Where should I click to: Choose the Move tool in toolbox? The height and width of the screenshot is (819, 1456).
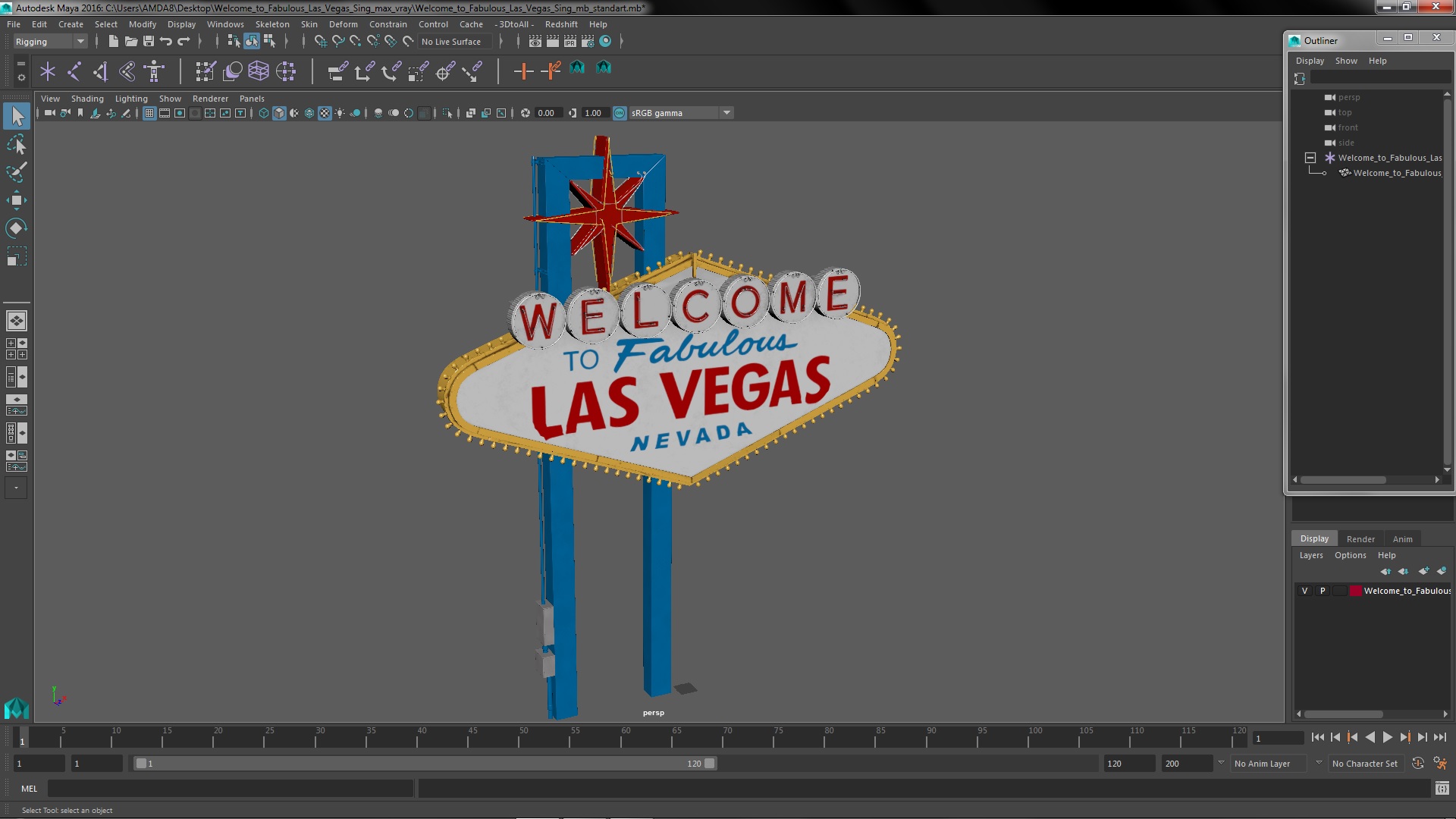pos(17,200)
